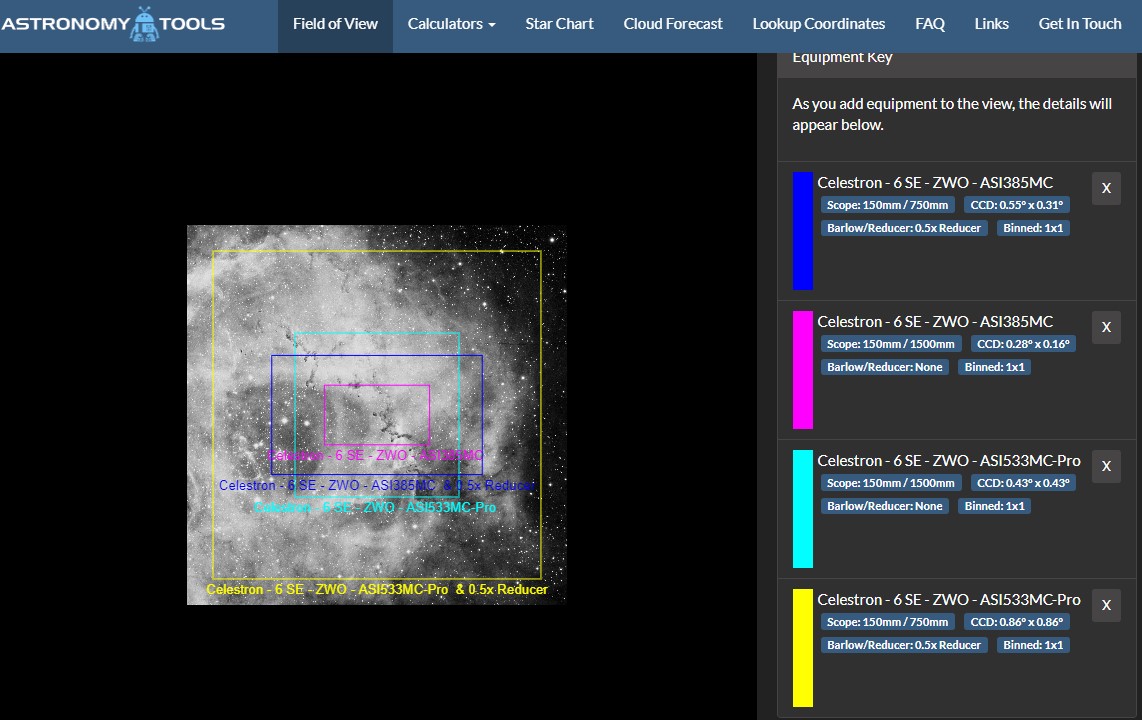Click the 'Scope: 150mm / 1500mm' badge in the magenta entry
1142x720 pixels.
tap(891, 344)
